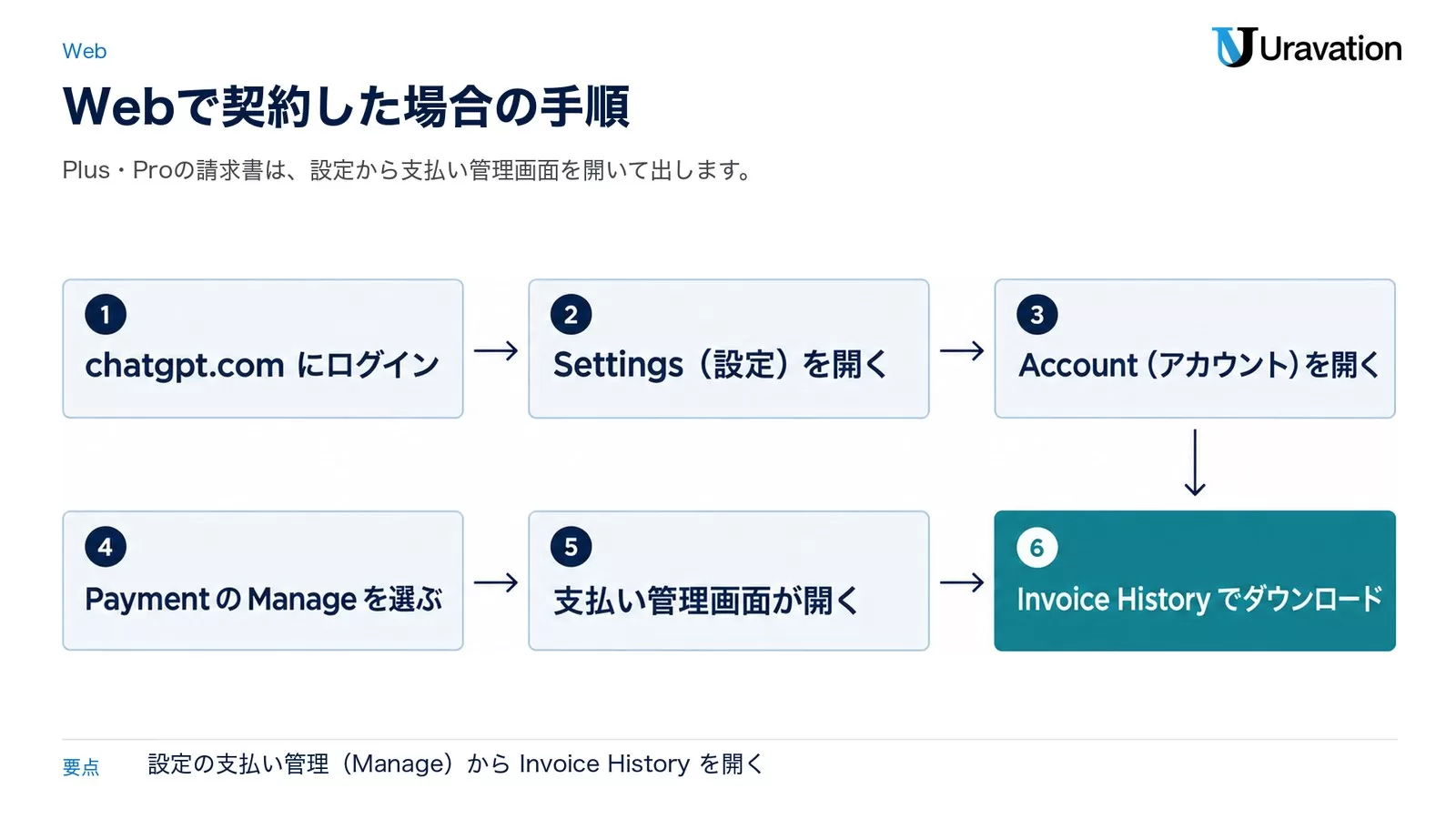The height and width of the screenshot is (819, 1456).
Task: Select the heading 'Webで契約した場合の手順'
Action: coord(346,106)
